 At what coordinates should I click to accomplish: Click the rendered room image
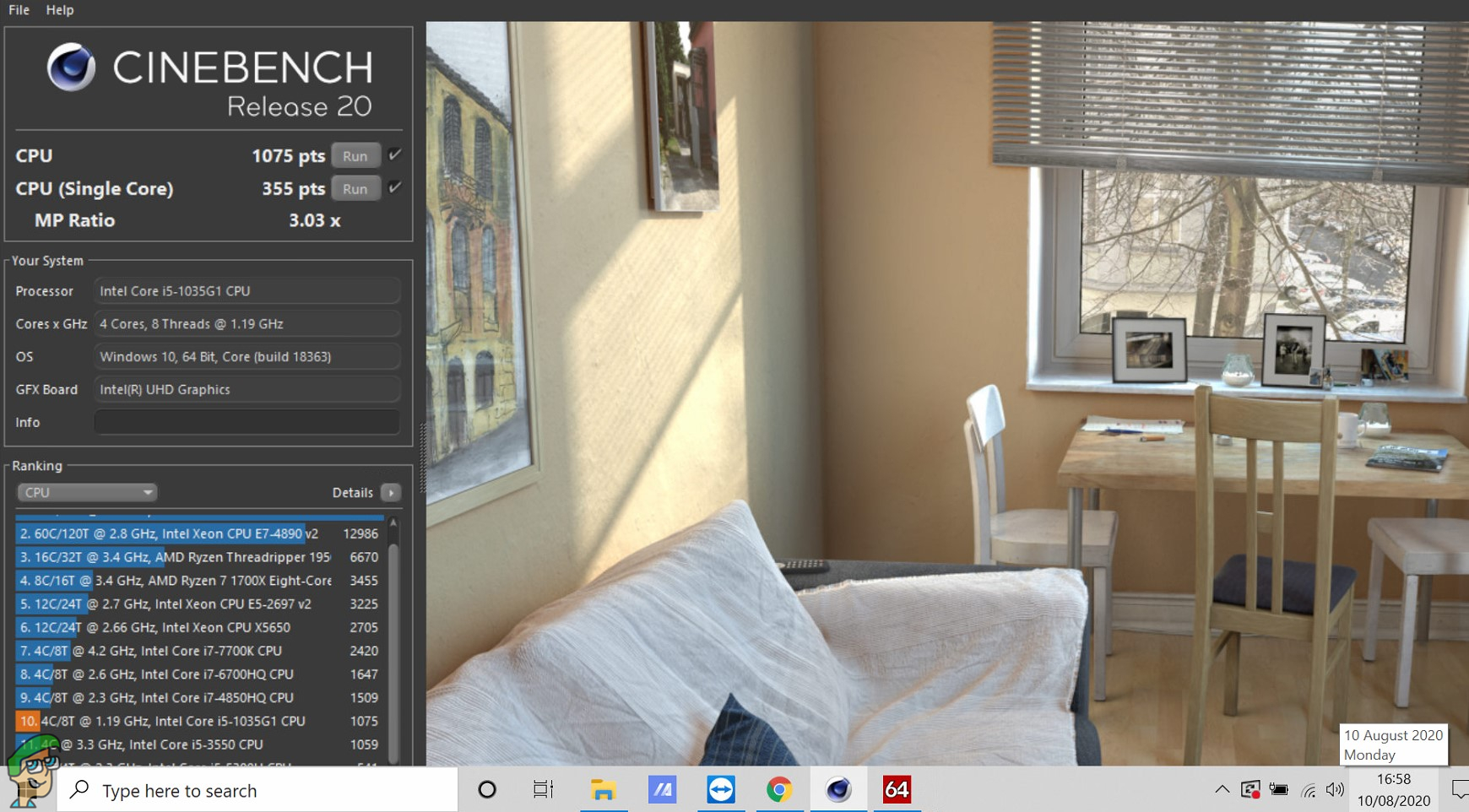coord(947,393)
